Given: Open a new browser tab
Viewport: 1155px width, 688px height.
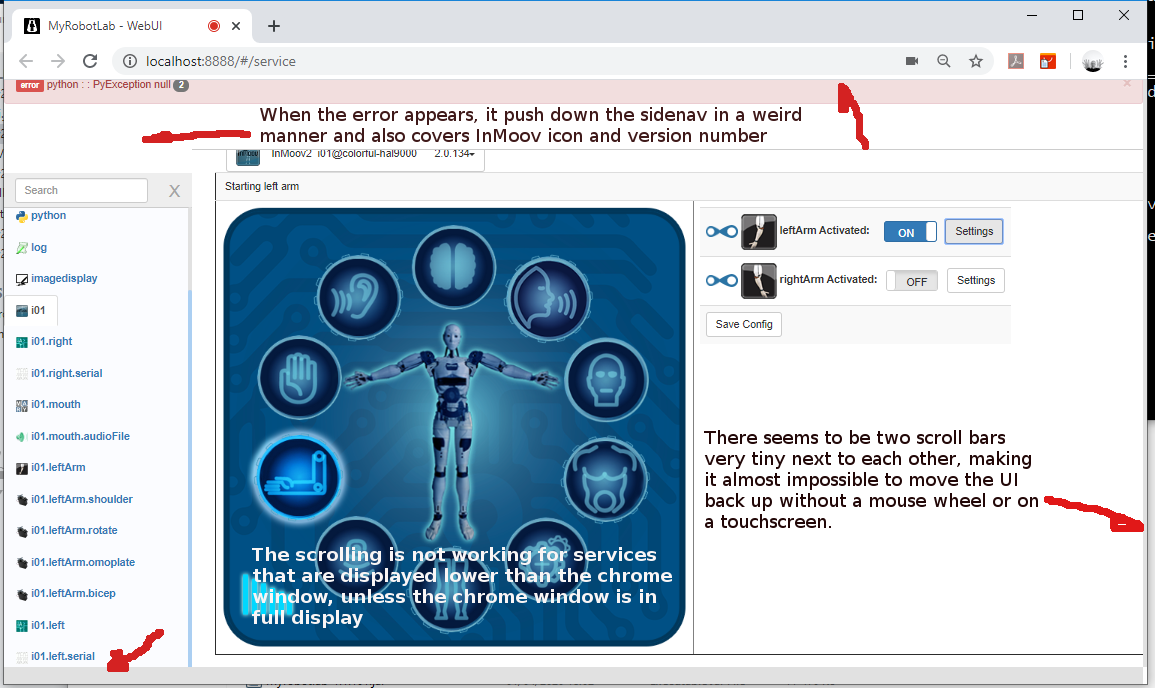Looking at the screenshot, I should pyautogui.click(x=274, y=26).
